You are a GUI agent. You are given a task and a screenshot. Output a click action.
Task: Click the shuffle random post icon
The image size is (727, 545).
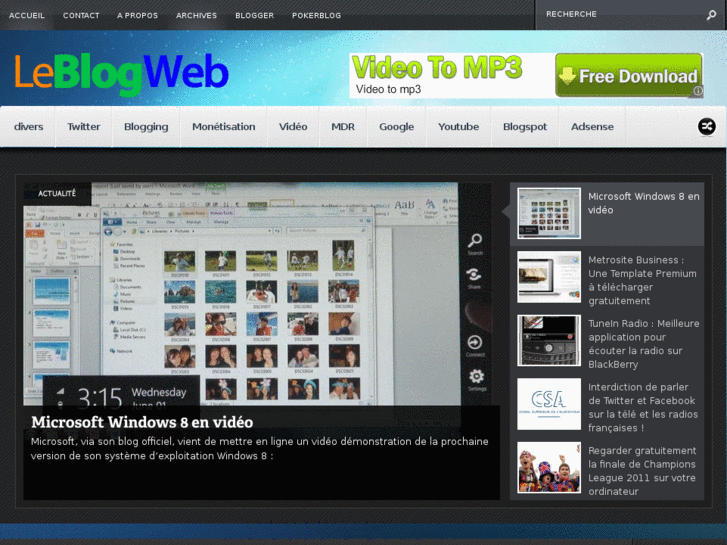coord(707,126)
